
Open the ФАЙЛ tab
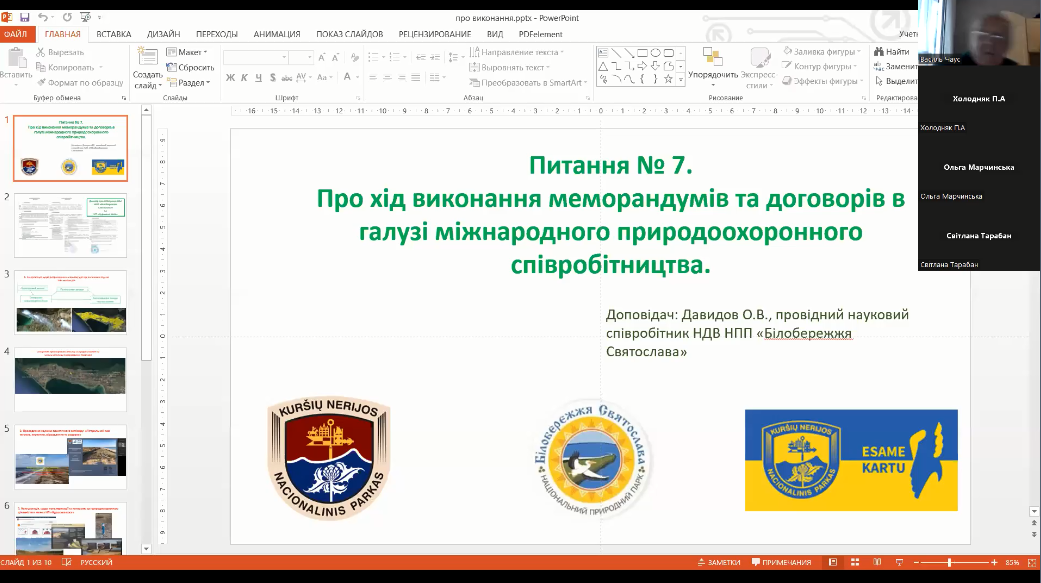[16, 34]
